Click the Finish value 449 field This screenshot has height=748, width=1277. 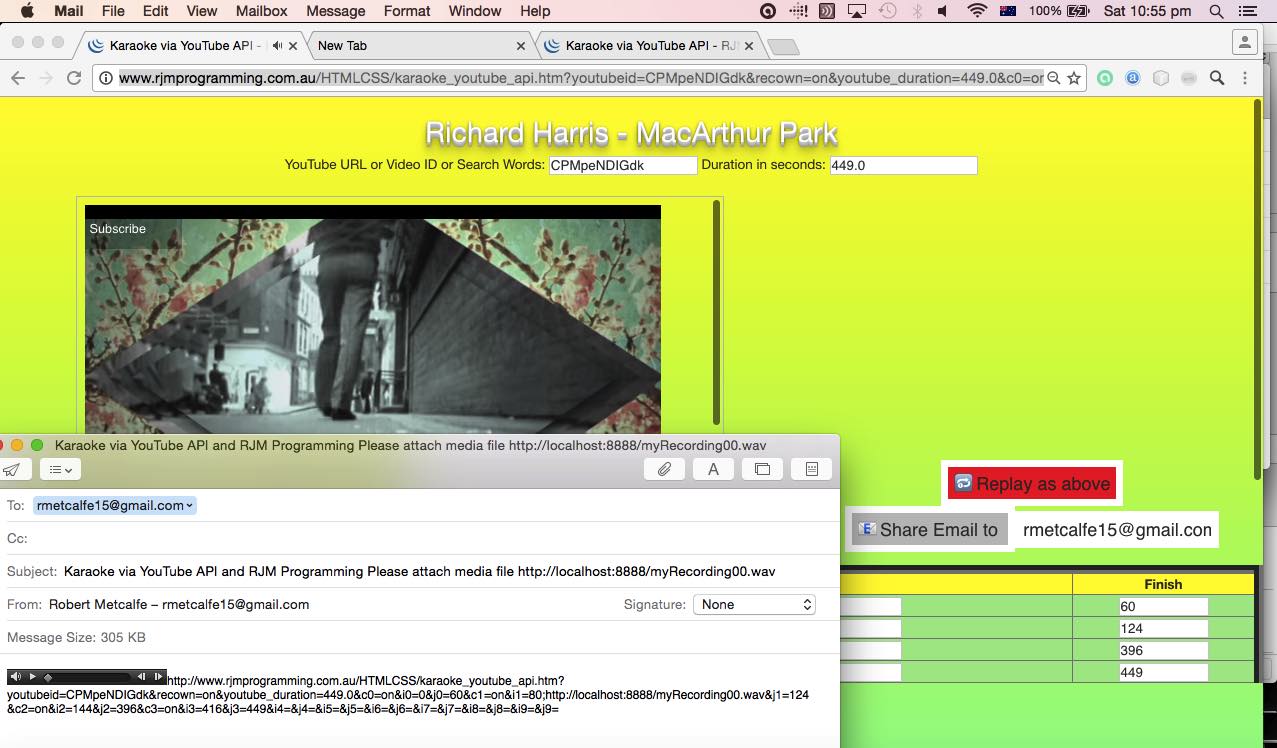(x=1163, y=672)
